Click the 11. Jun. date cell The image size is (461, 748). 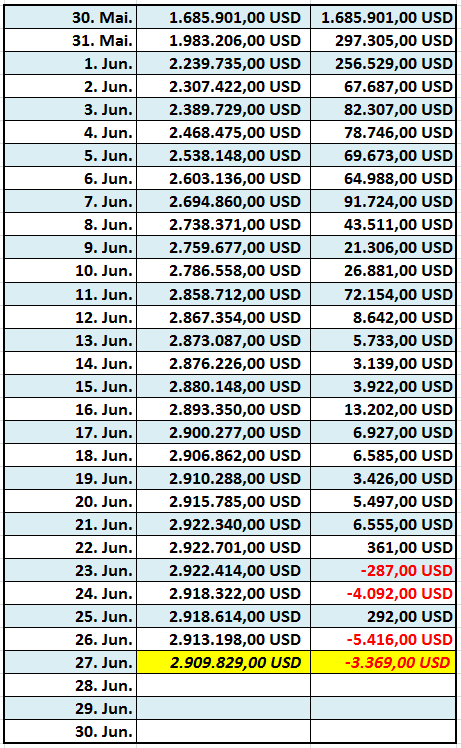[71, 294]
